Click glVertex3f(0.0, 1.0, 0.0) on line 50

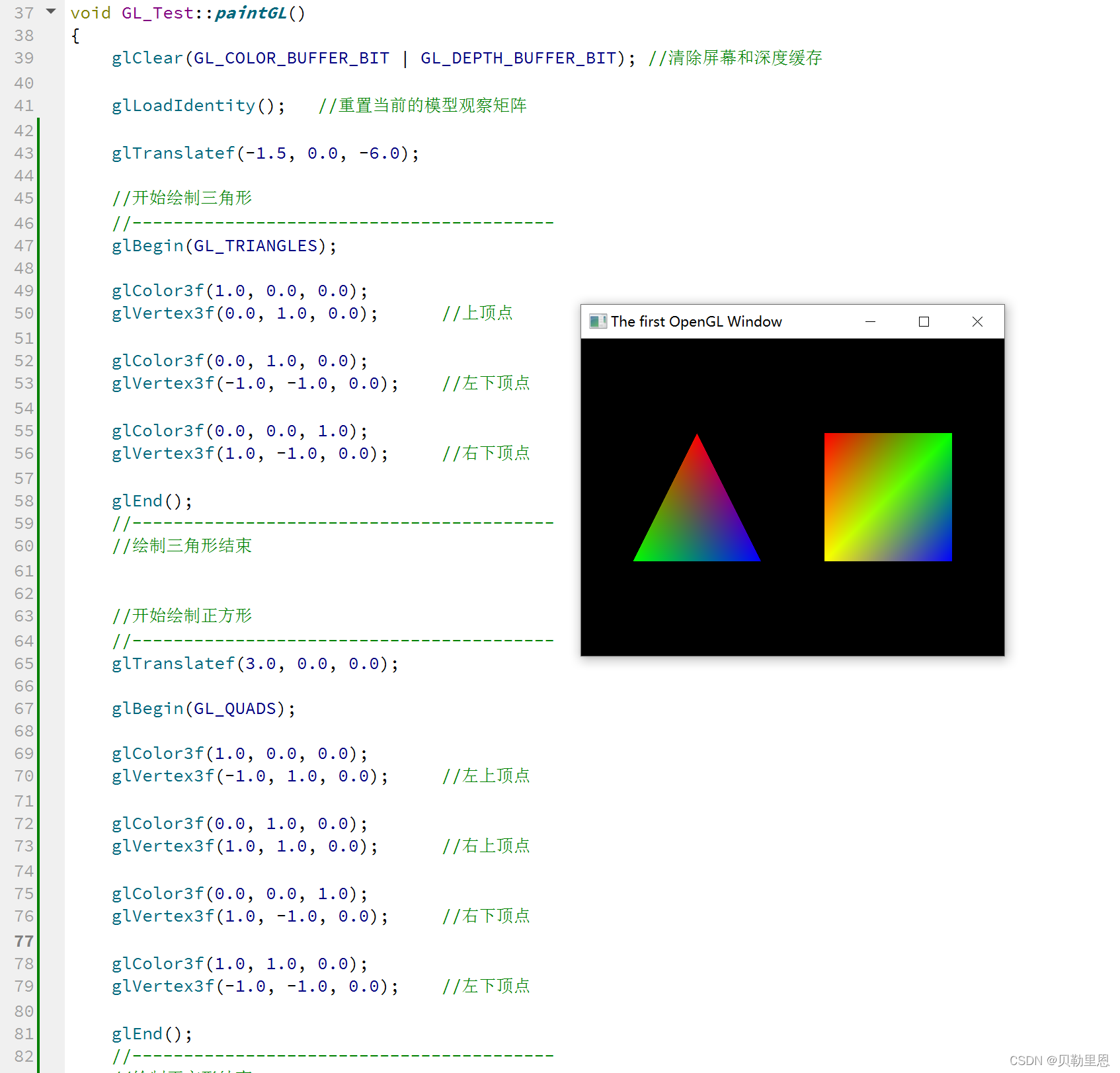pos(245,313)
